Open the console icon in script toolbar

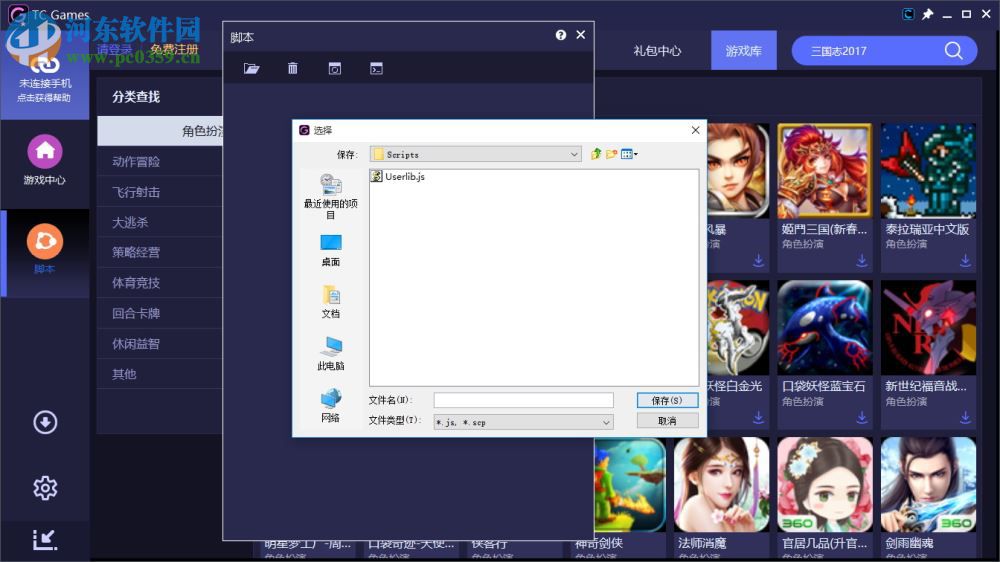pos(376,68)
